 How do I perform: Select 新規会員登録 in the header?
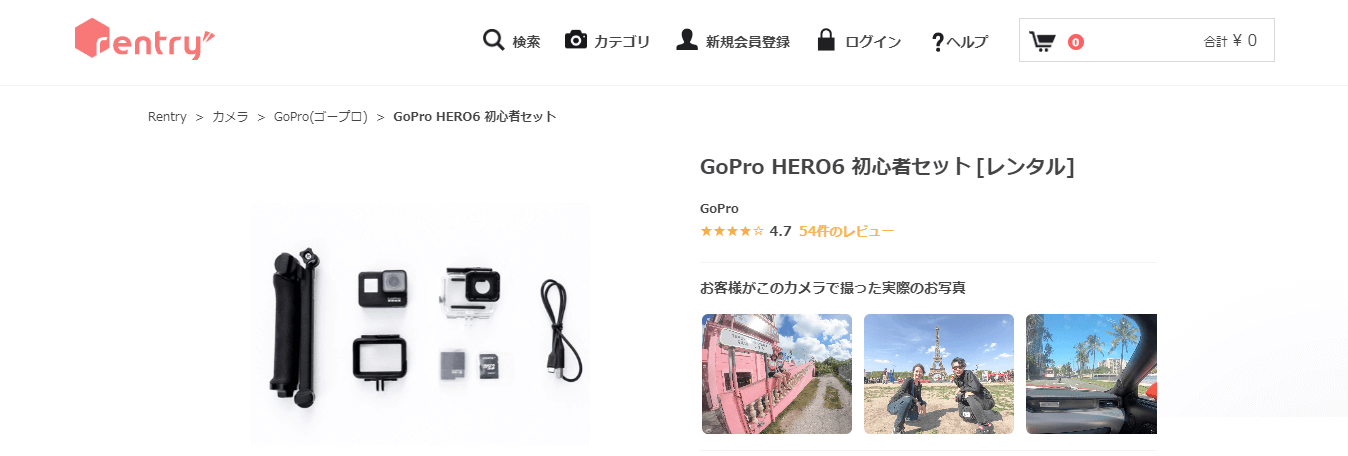[x=748, y=42]
